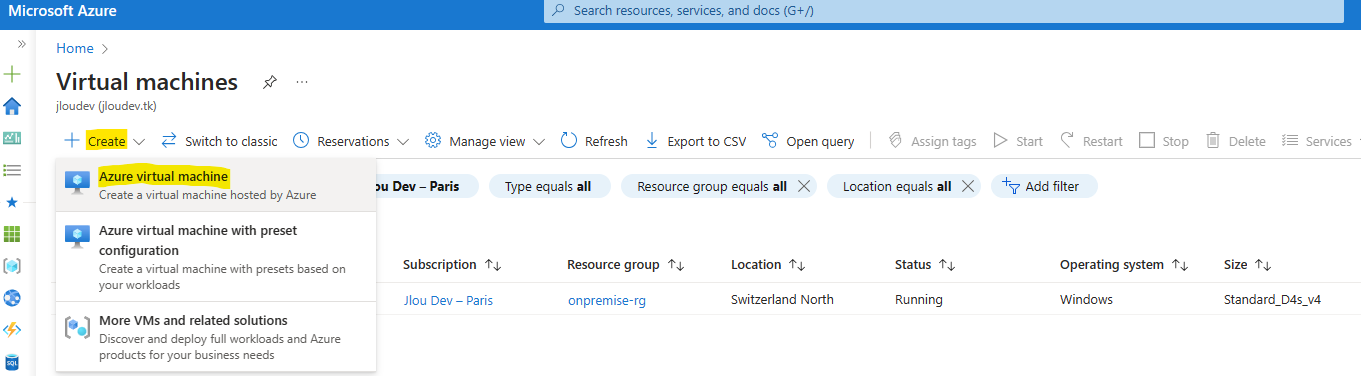
Task: Click the Refresh button
Action: pyautogui.click(x=594, y=141)
